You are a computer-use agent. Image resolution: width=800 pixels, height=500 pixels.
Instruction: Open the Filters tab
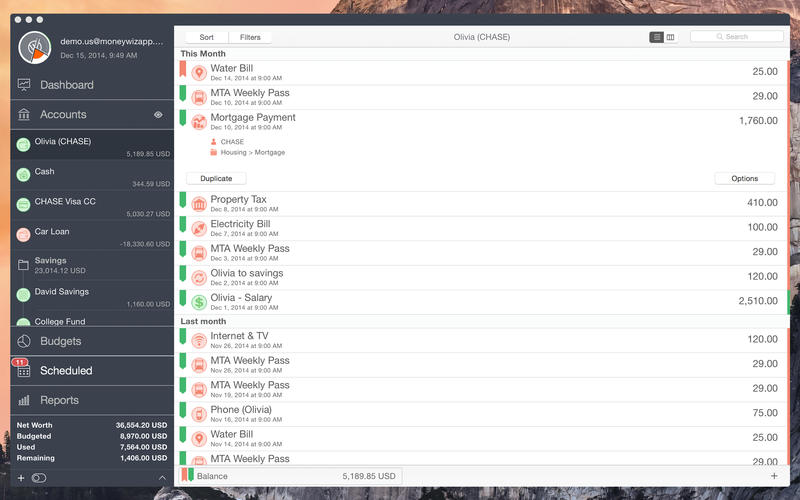(250, 37)
